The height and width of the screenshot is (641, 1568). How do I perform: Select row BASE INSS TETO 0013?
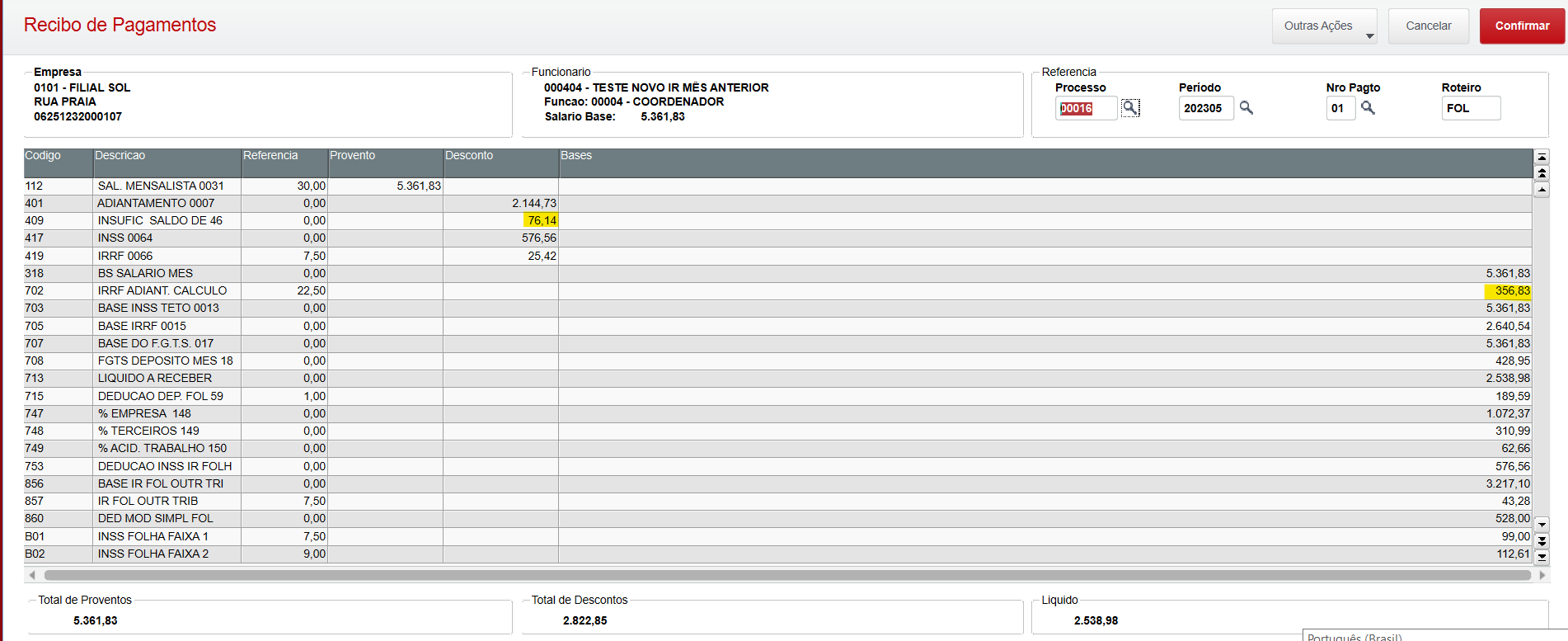(x=777, y=308)
